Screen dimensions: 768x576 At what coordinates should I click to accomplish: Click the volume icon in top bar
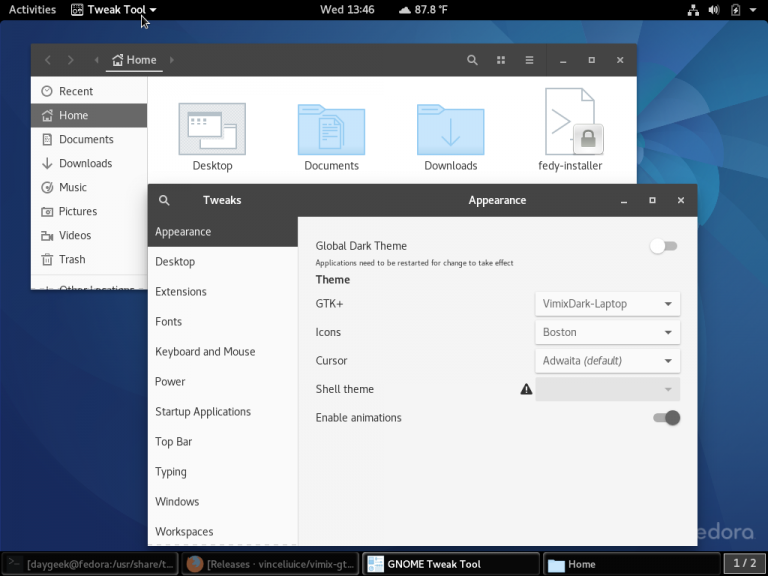[713, 10]
